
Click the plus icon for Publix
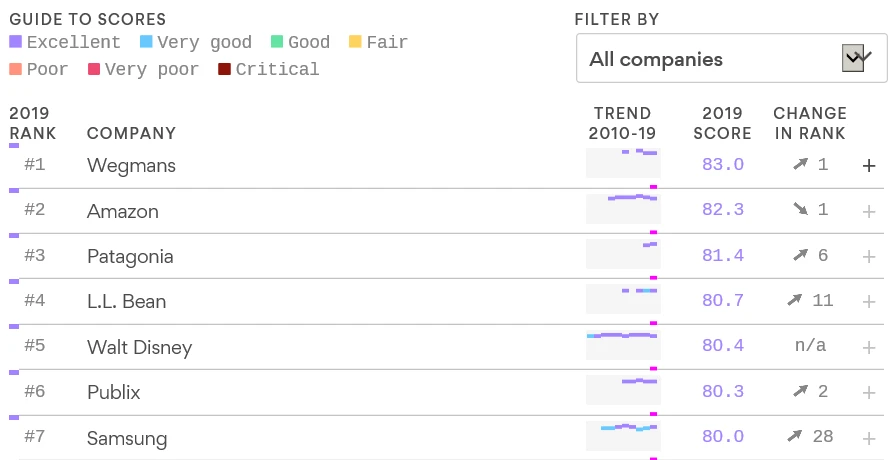[869, 393]
